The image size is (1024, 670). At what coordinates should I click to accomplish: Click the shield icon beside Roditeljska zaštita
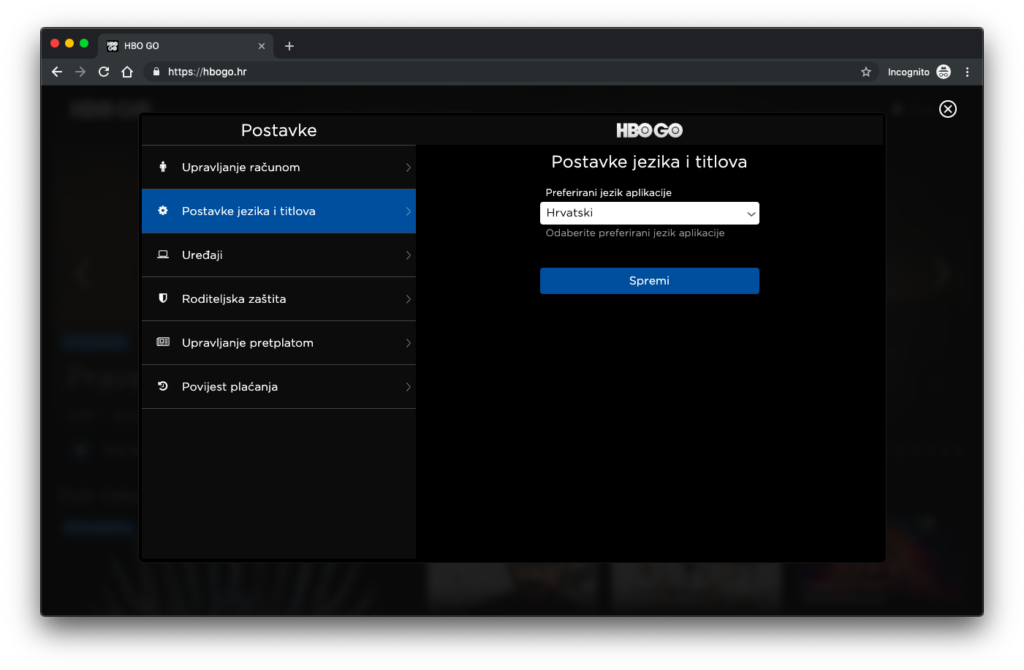click(163, 299)
